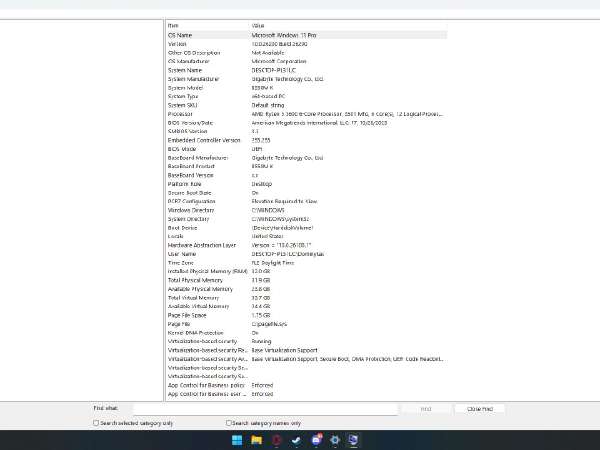Select the Microsoft Windows 11 Pro value
The height and width of the screenshot is (450, 600).
point(284,35)
